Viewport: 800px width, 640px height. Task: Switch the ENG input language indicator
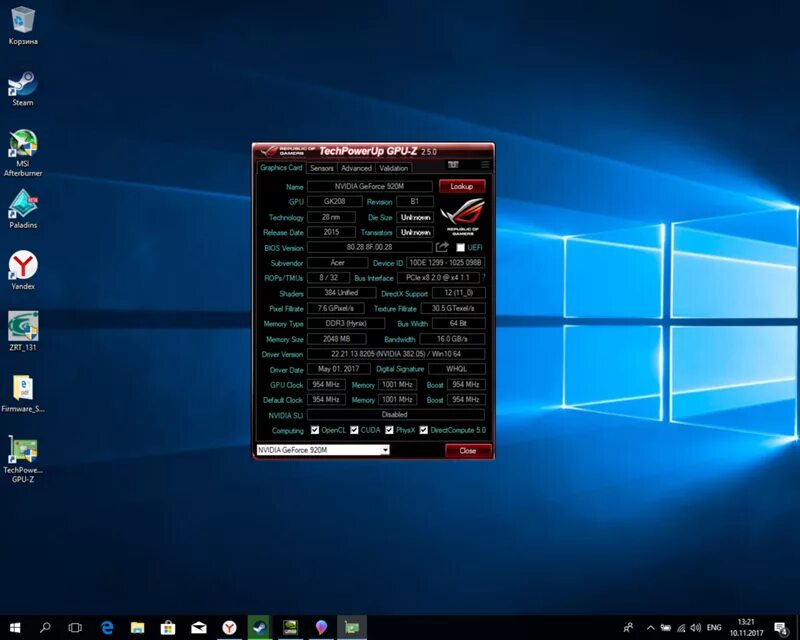coord(714,628)
